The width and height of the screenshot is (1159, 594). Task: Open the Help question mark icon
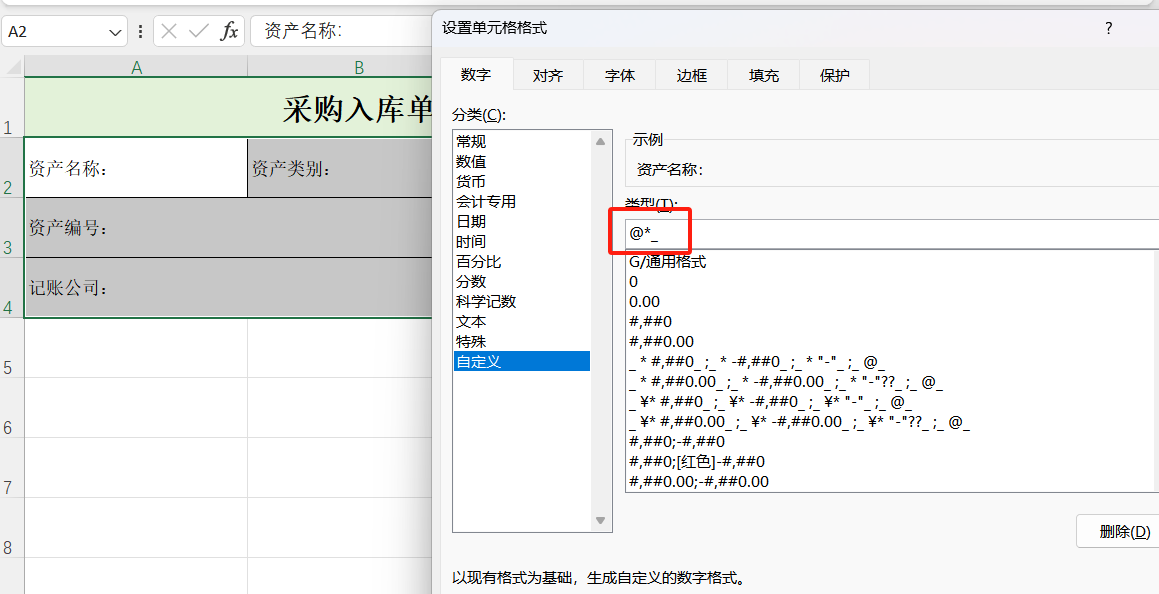click(x=1108, y=30)
